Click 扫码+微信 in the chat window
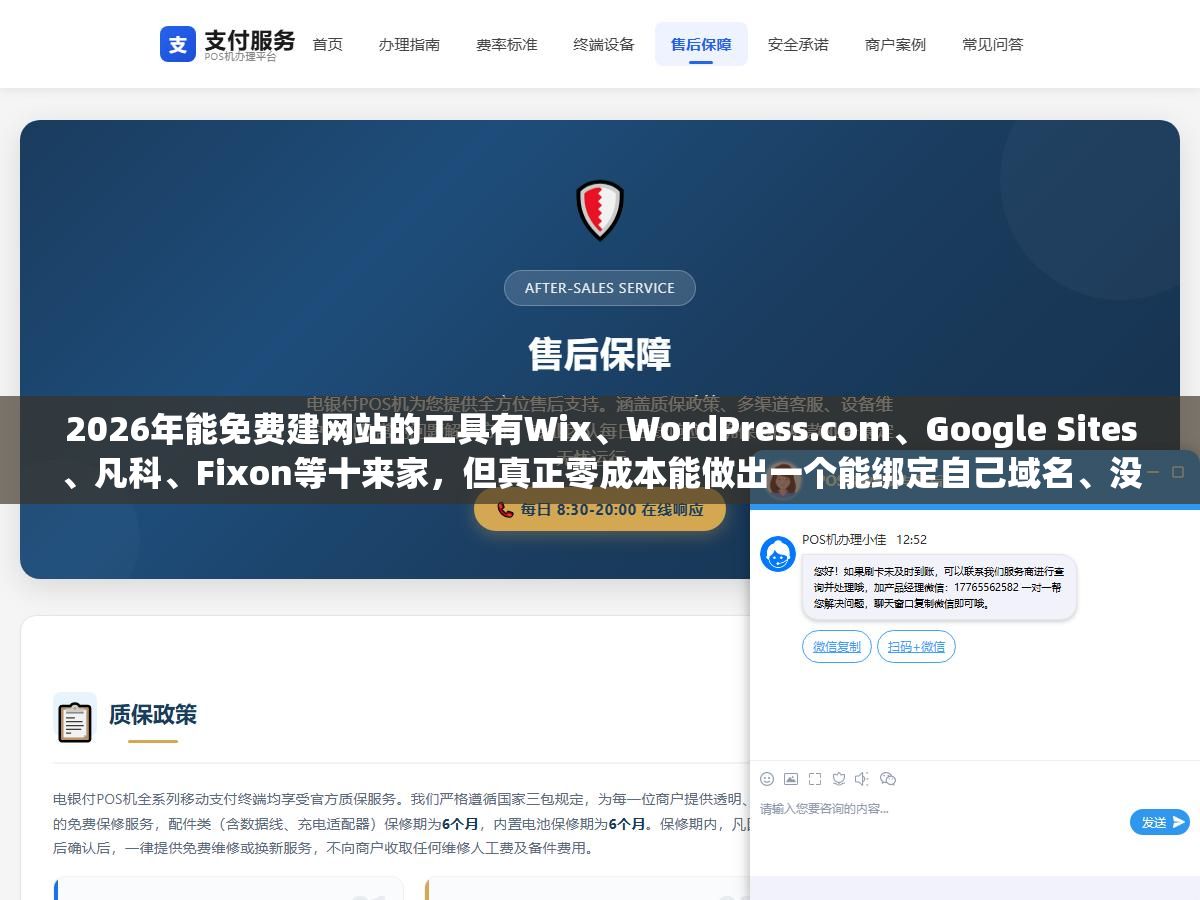 point(917,647)
